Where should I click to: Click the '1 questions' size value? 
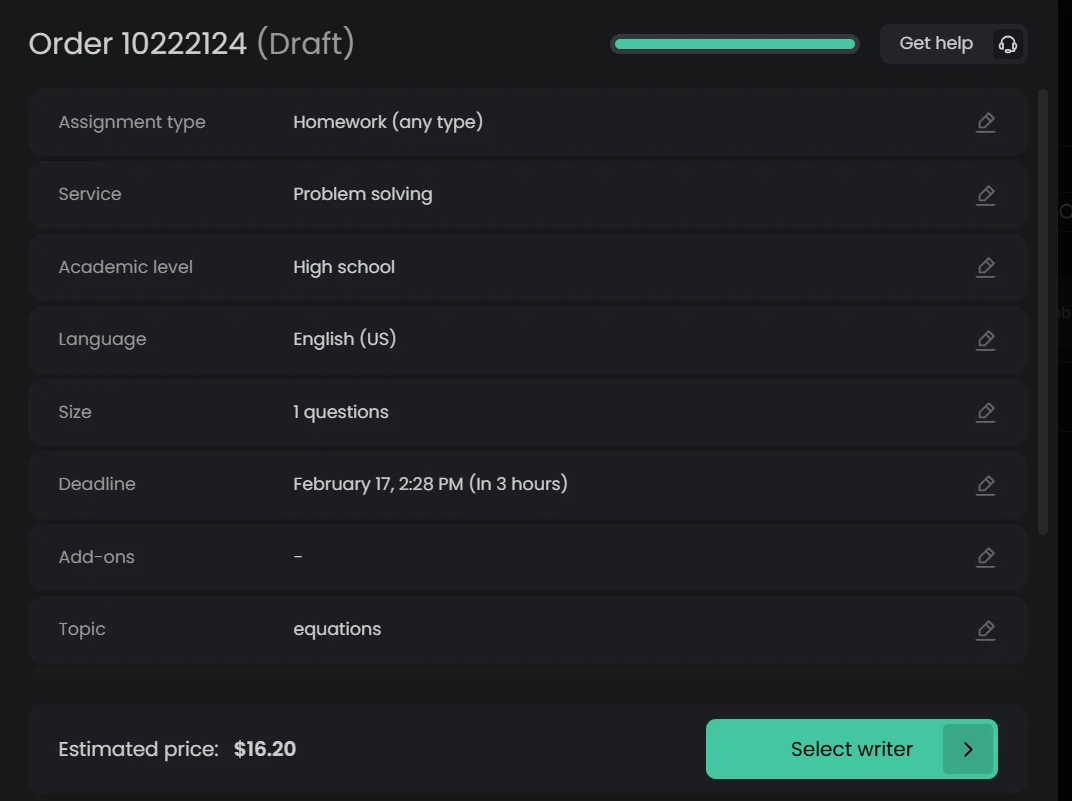click(x=340, y=411)
